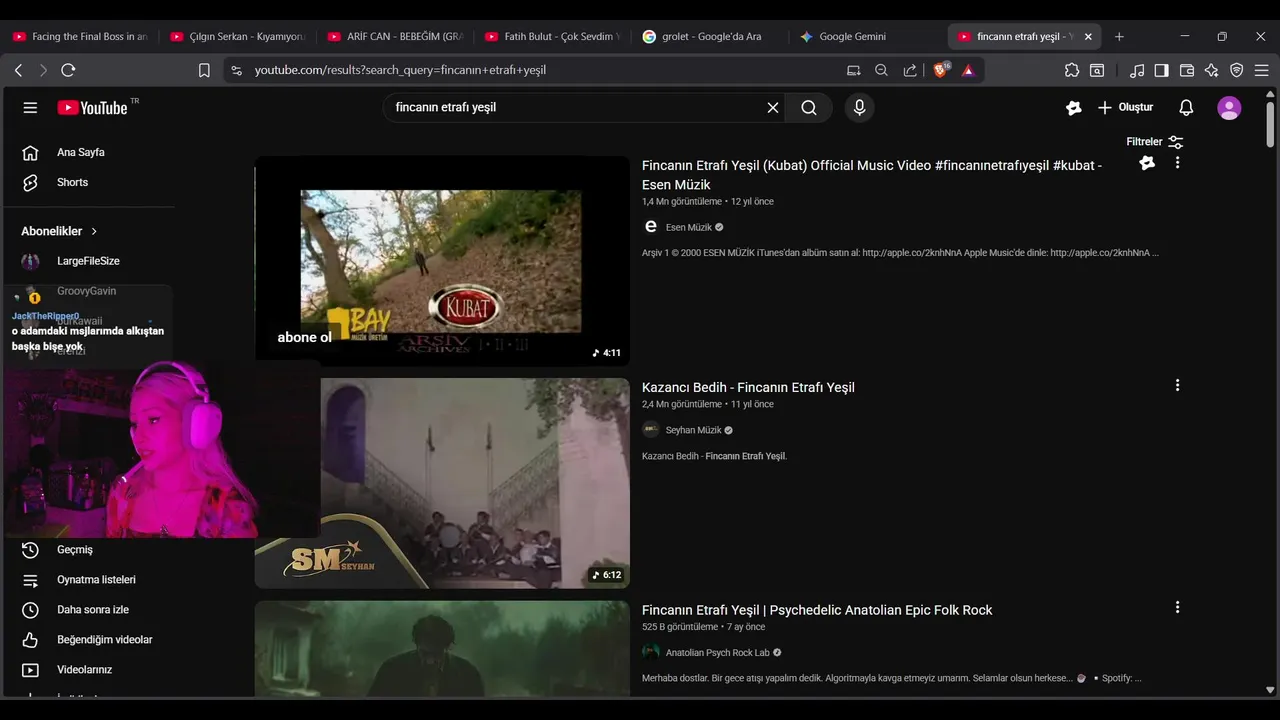Open the Oluştur create button
The image size is (1280, 720).
(1126, 108)
